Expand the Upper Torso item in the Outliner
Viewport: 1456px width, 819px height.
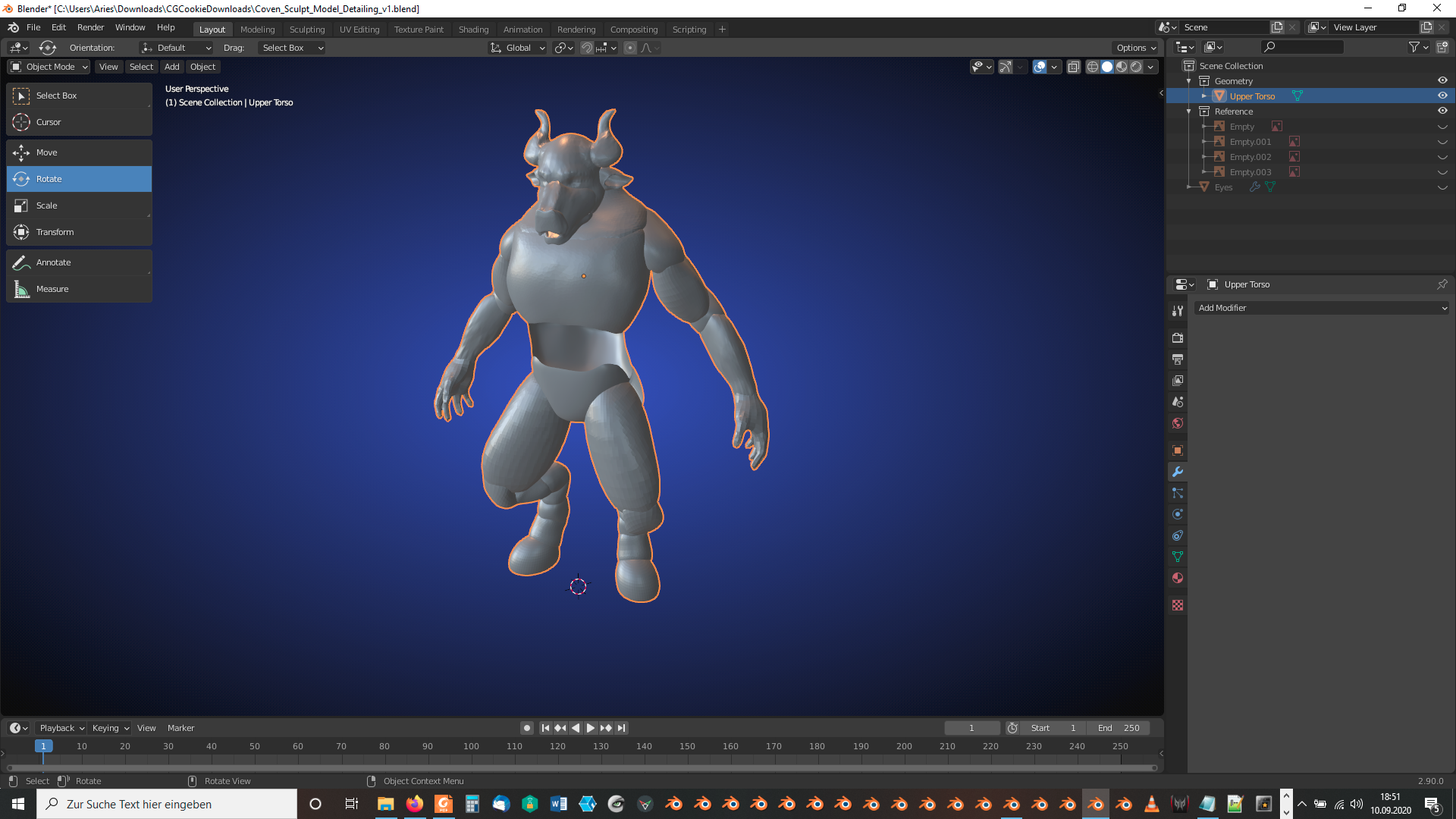pos(1204,96)
